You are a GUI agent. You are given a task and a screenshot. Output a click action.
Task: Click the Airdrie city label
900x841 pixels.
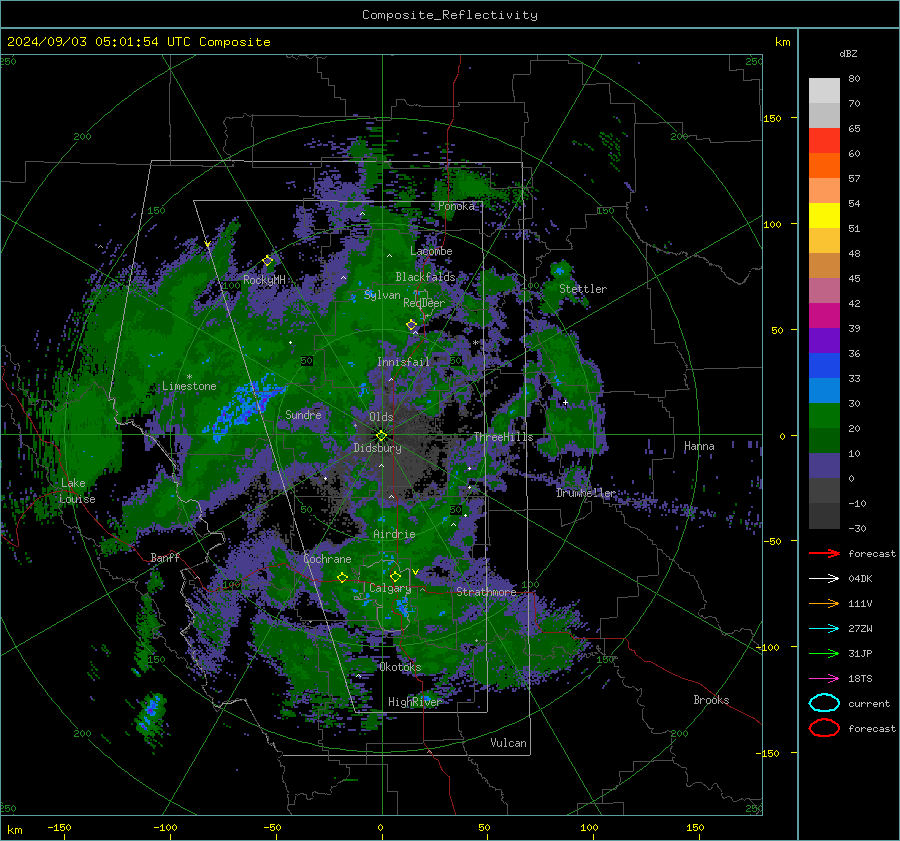[394, 534]
